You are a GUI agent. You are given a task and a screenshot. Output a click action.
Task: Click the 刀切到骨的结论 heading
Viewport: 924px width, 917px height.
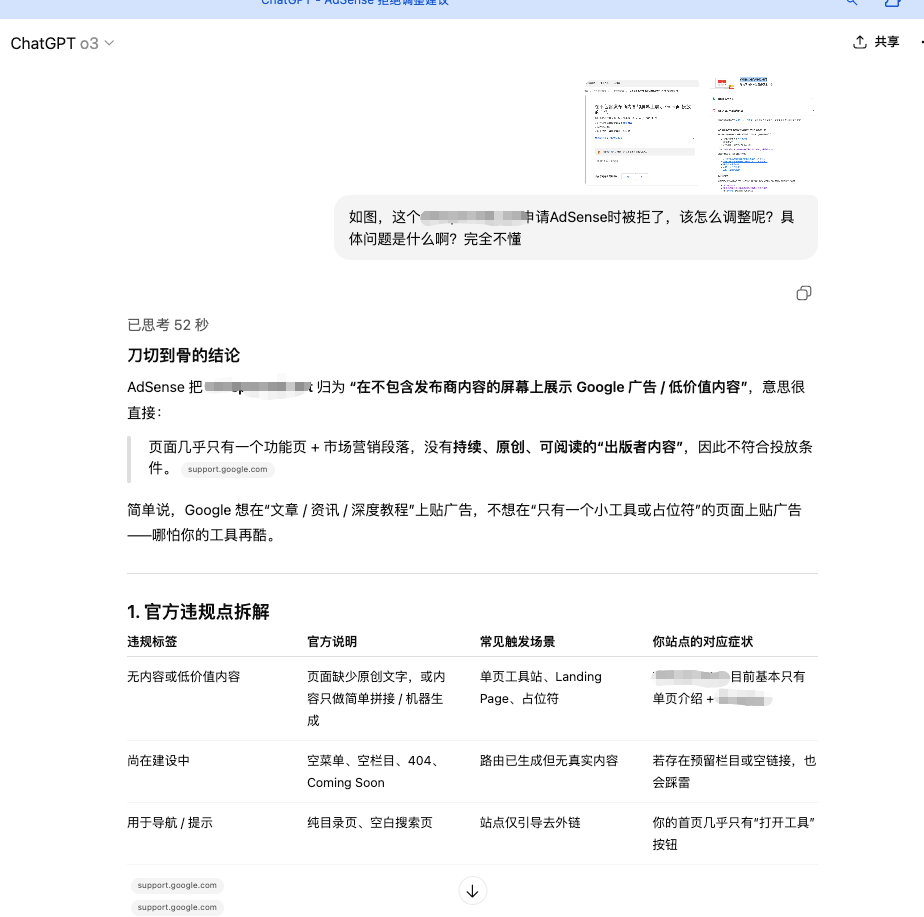[x=183, y=355]
